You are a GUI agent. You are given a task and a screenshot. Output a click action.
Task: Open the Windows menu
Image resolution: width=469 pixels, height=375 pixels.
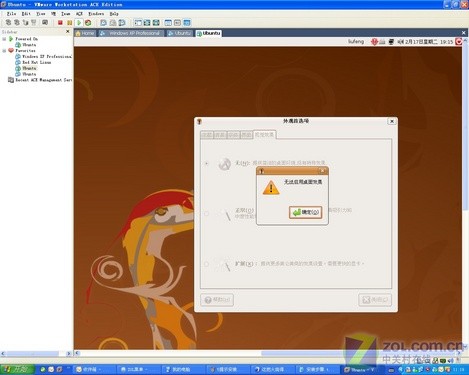(96, 14)
